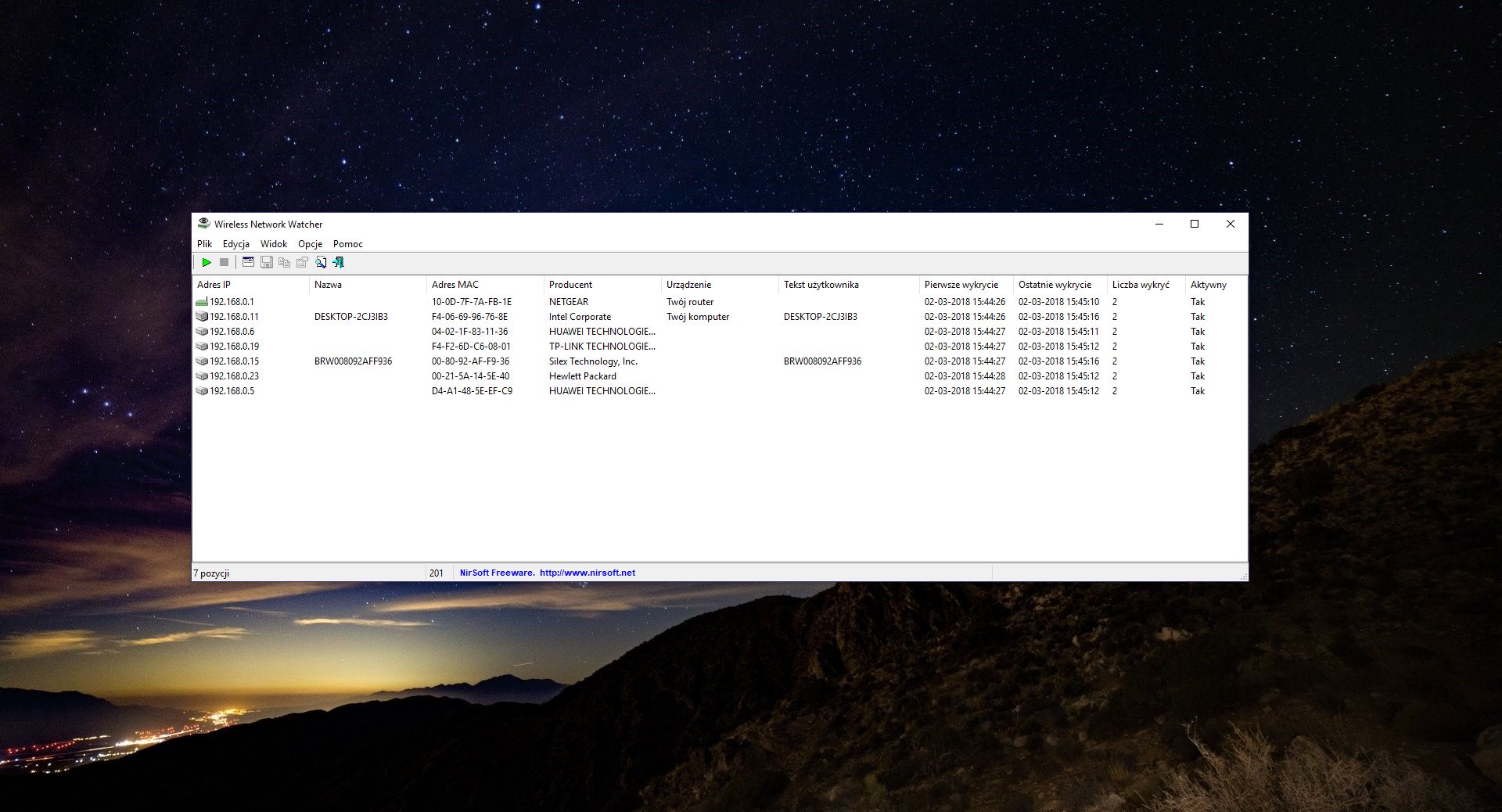1502x812 pixels.
Task: Click the router icon next to 192.168.0.1
Action: [x=203, y=301]
